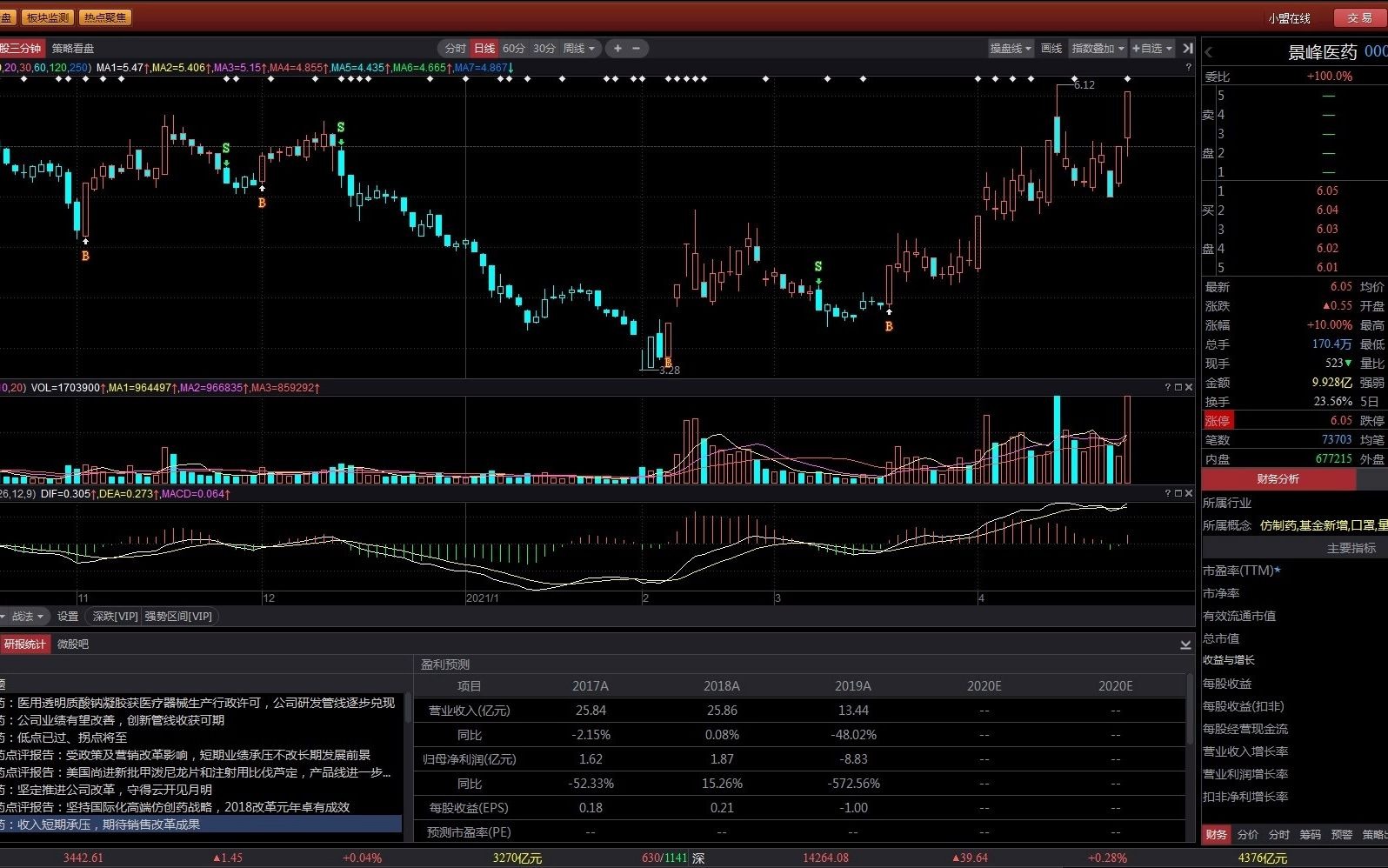The image size is (1388, 868).
Task: Click Shenzhen index value 14264.08 in status bar
Action: point(825,858)
